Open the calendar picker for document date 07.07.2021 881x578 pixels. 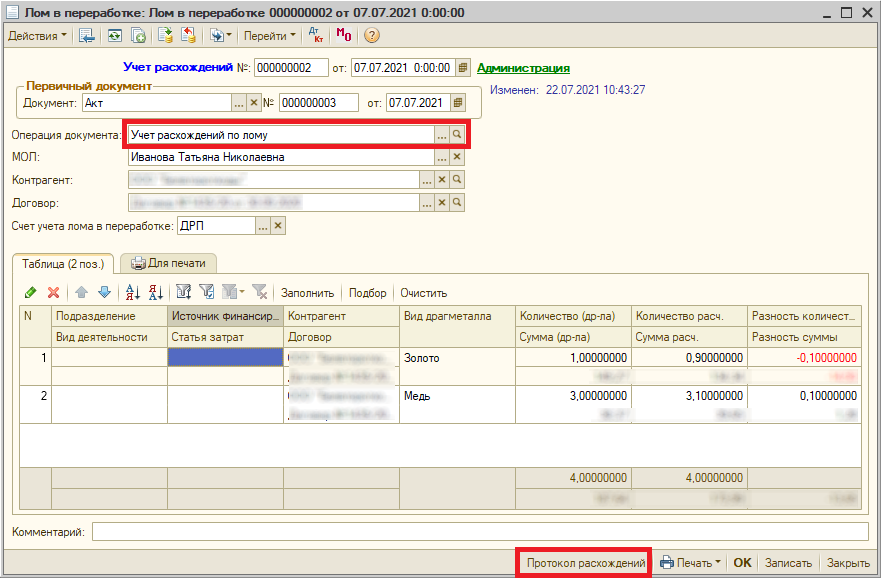pyautogui.click(x=458, y=103)
